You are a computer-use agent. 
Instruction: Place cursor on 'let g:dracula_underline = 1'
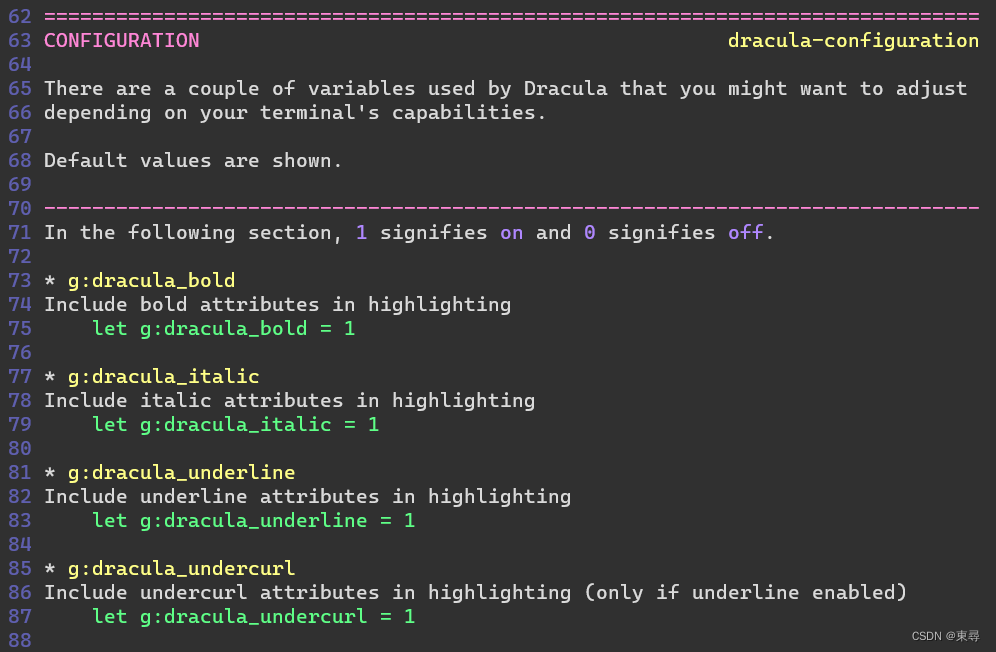pos(253,521)
